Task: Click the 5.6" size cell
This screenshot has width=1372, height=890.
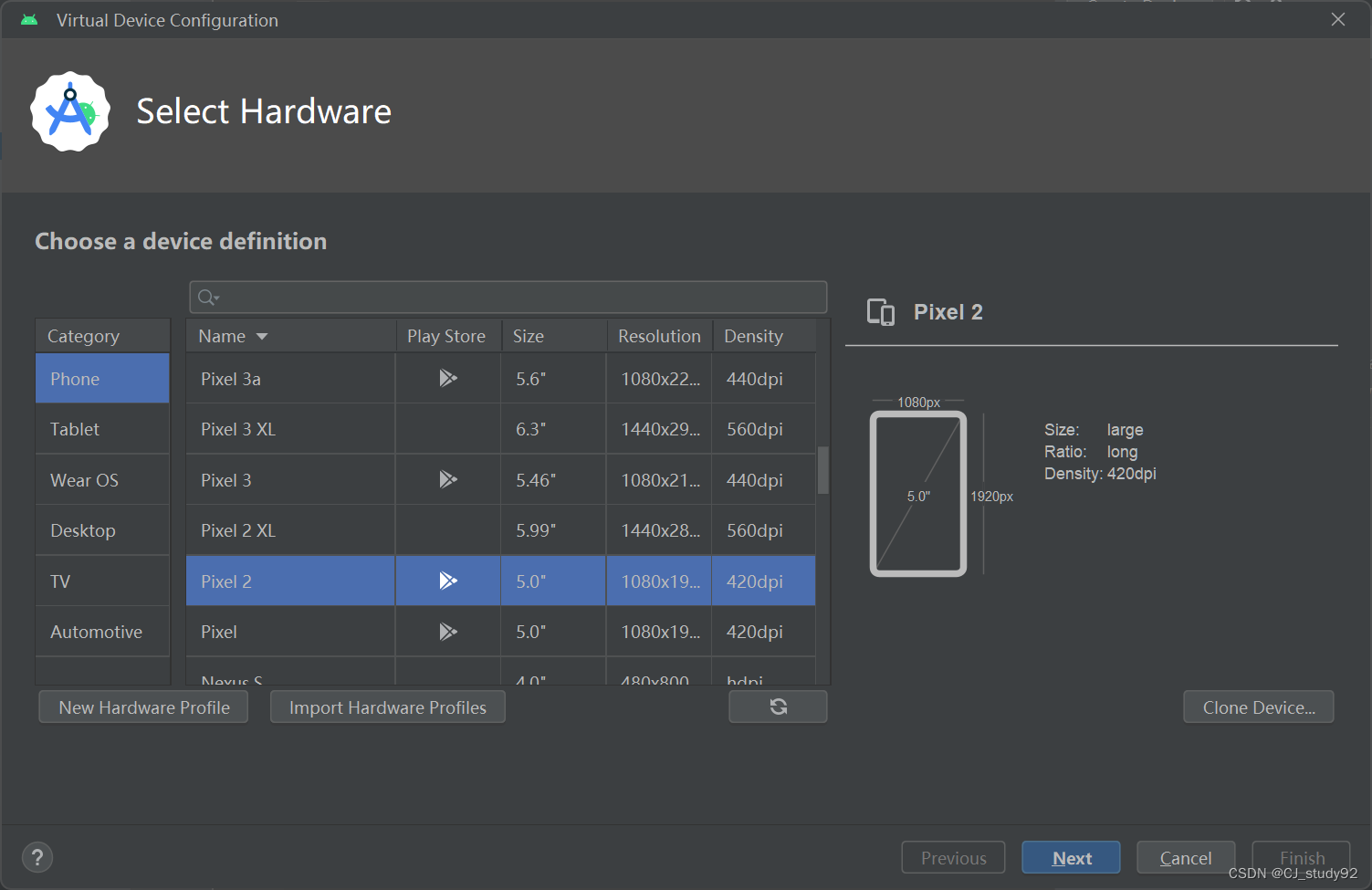Action: (x=553, y=379)
